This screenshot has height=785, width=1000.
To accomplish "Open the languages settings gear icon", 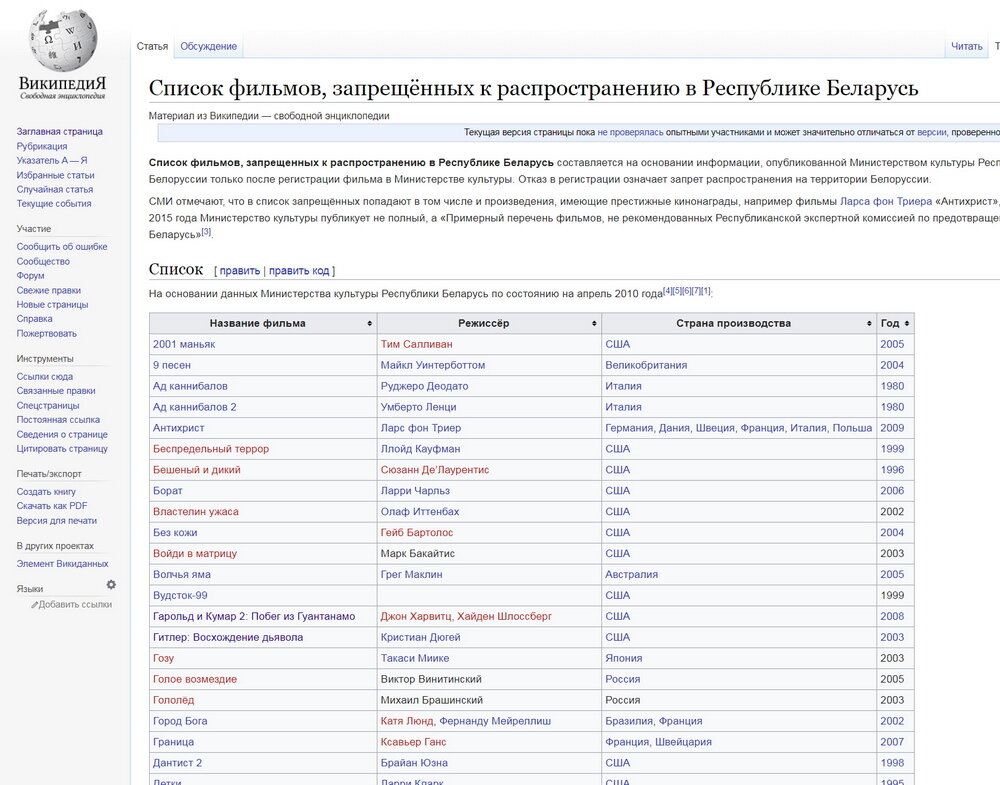I will [x=111, y=585].
